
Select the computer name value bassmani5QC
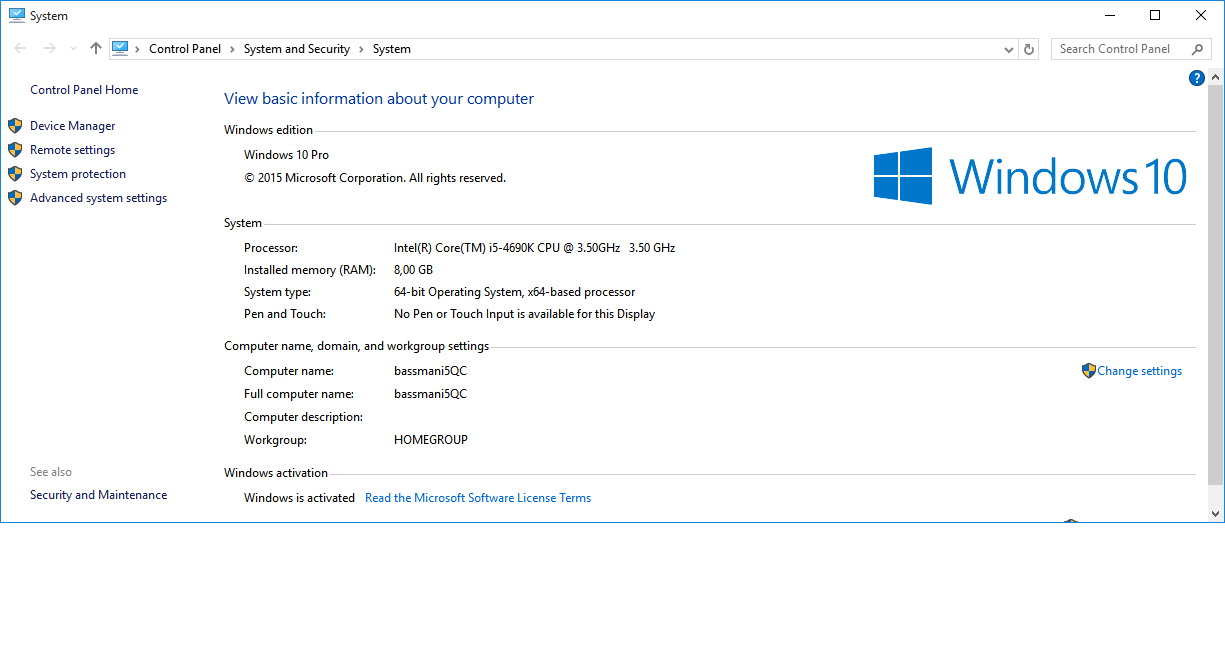point(431,371)
